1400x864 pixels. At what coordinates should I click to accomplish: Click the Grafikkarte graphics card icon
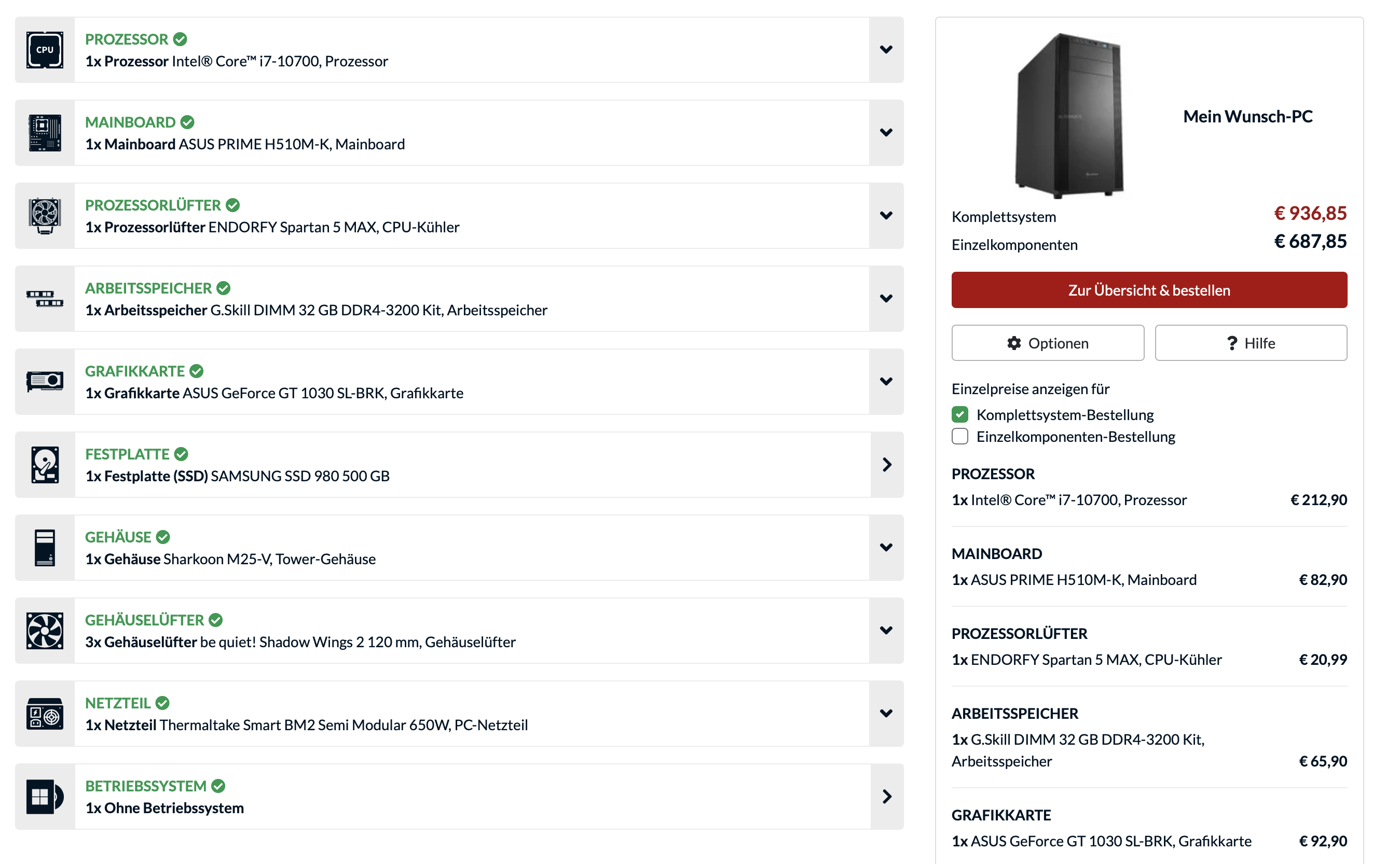point(45,381)
